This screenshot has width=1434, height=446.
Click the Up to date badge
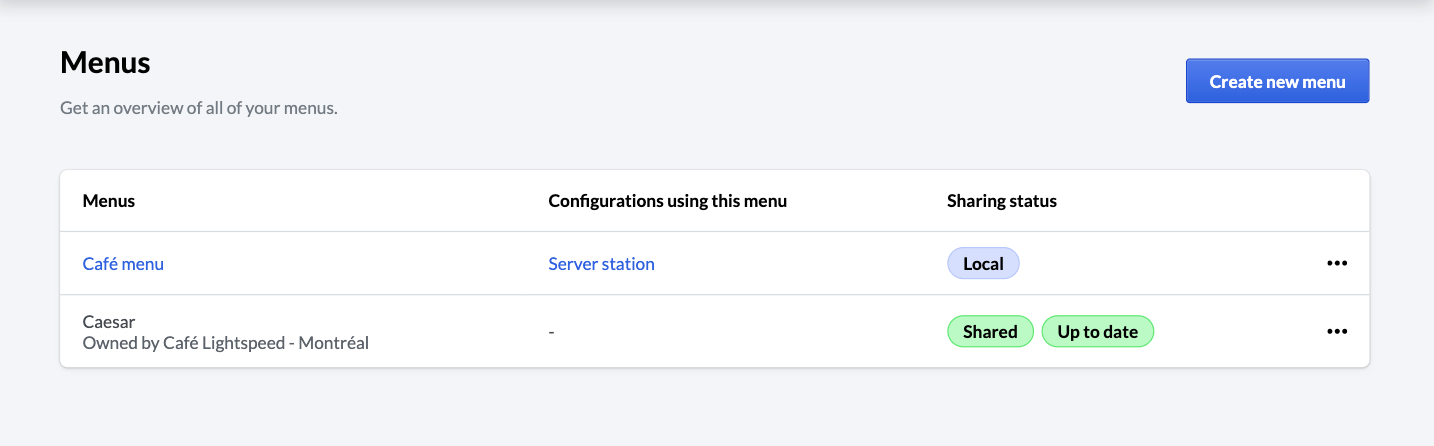pos(1097,332)
